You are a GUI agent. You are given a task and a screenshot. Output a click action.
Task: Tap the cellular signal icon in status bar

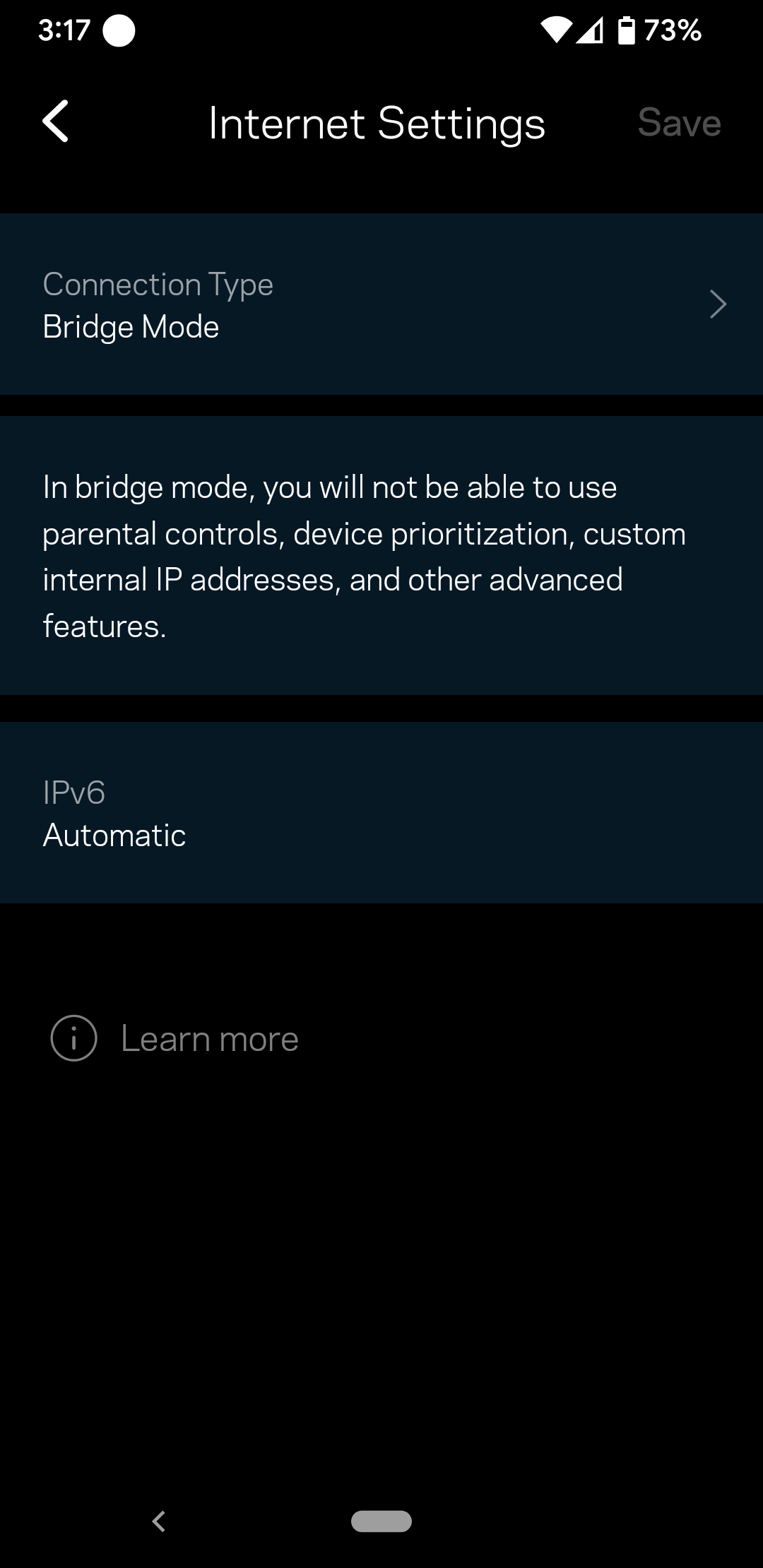coord(590,30)
